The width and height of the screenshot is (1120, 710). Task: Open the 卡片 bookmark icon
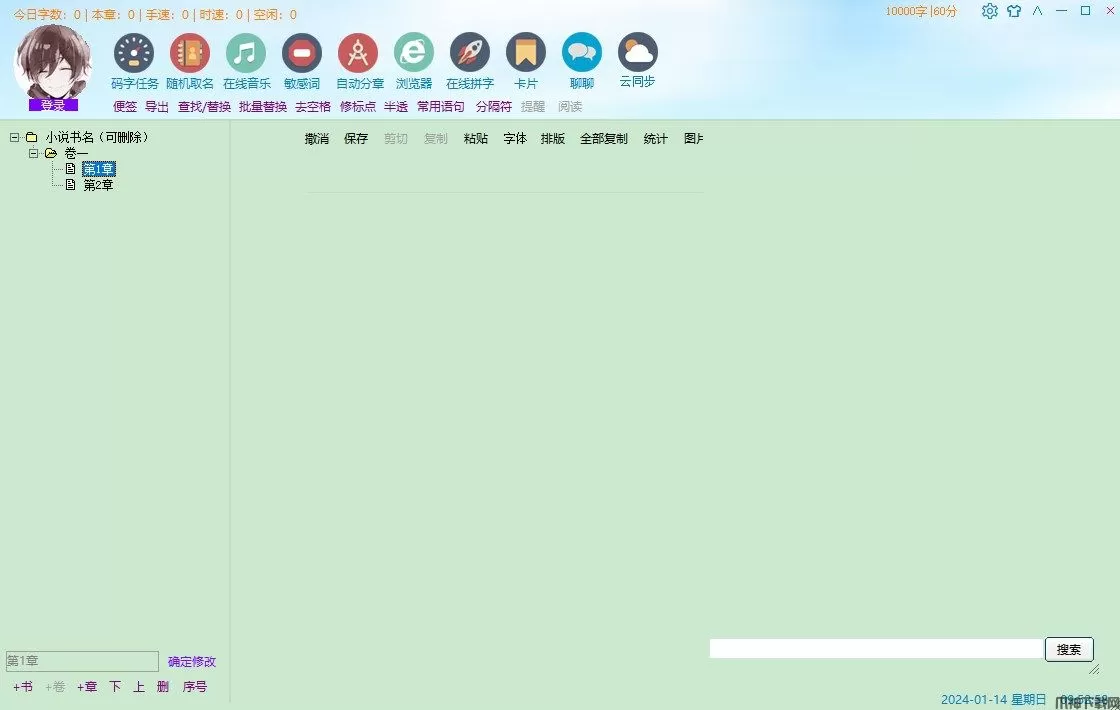pos(526,53)
